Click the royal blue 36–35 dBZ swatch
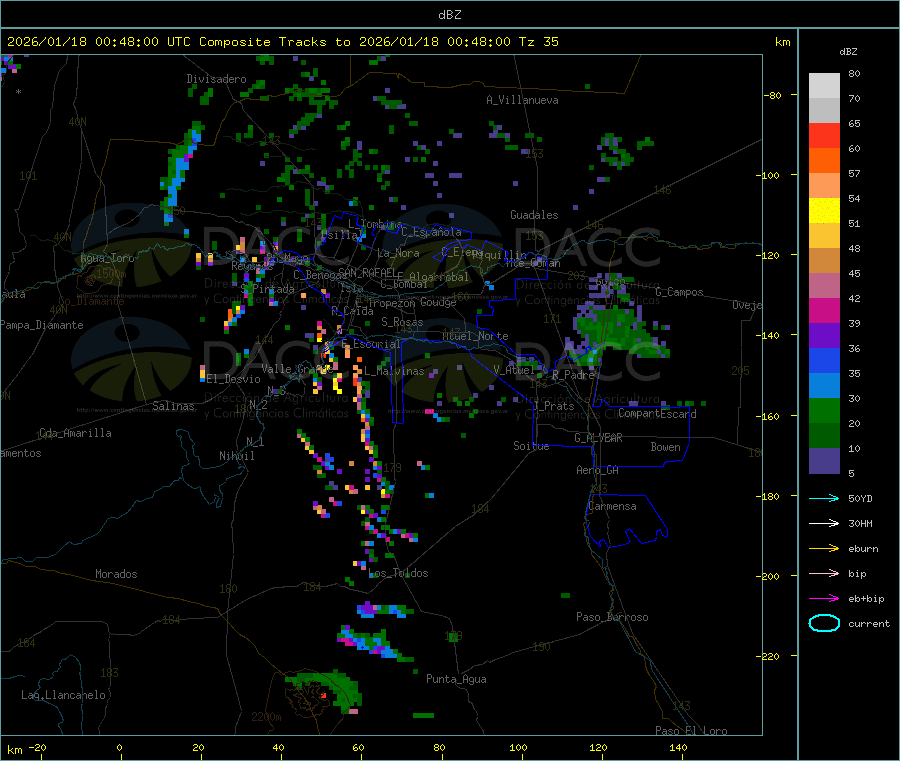This screenshot has width=900, height=761. pos(824,360)
